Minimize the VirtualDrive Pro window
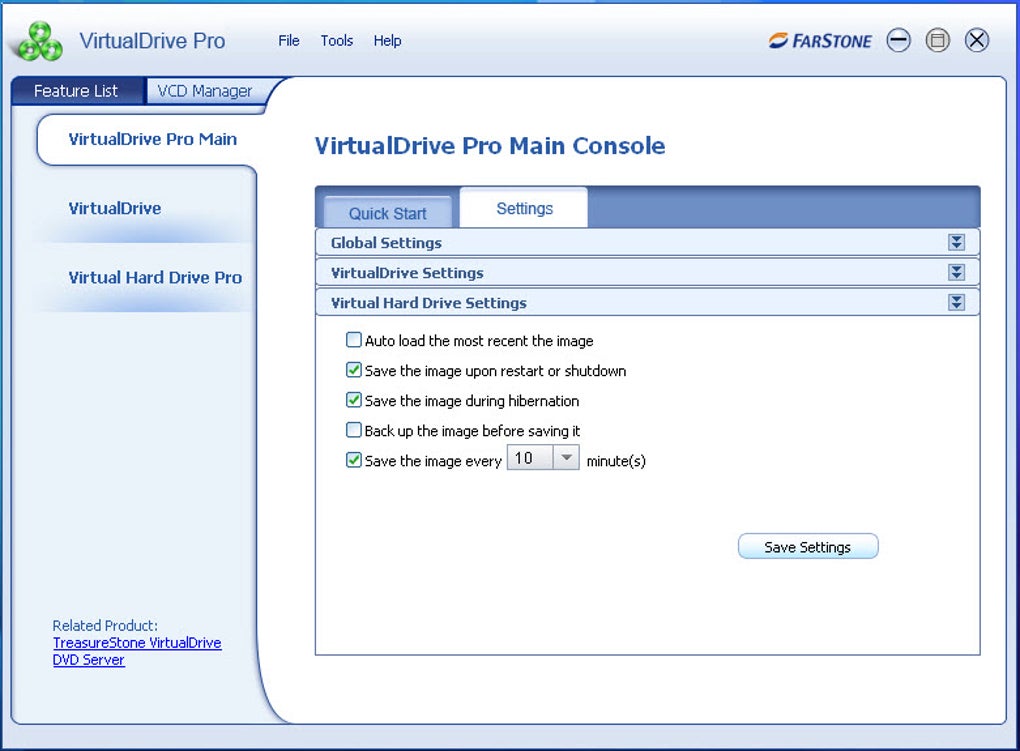The height and width of the screenshot is (751, 1020). coord(898,40)
